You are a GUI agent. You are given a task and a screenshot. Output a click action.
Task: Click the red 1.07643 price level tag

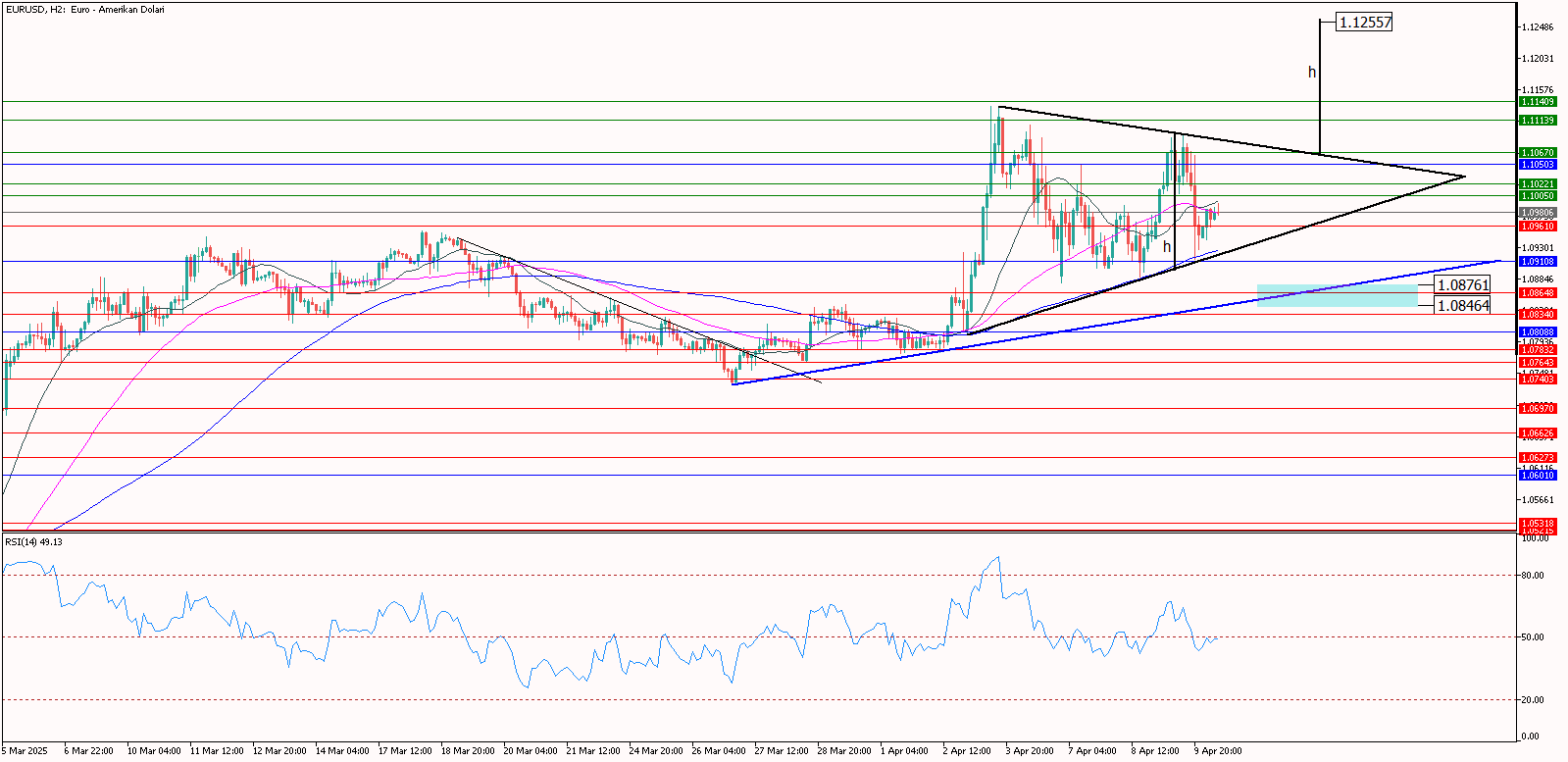click(1538, 363)
